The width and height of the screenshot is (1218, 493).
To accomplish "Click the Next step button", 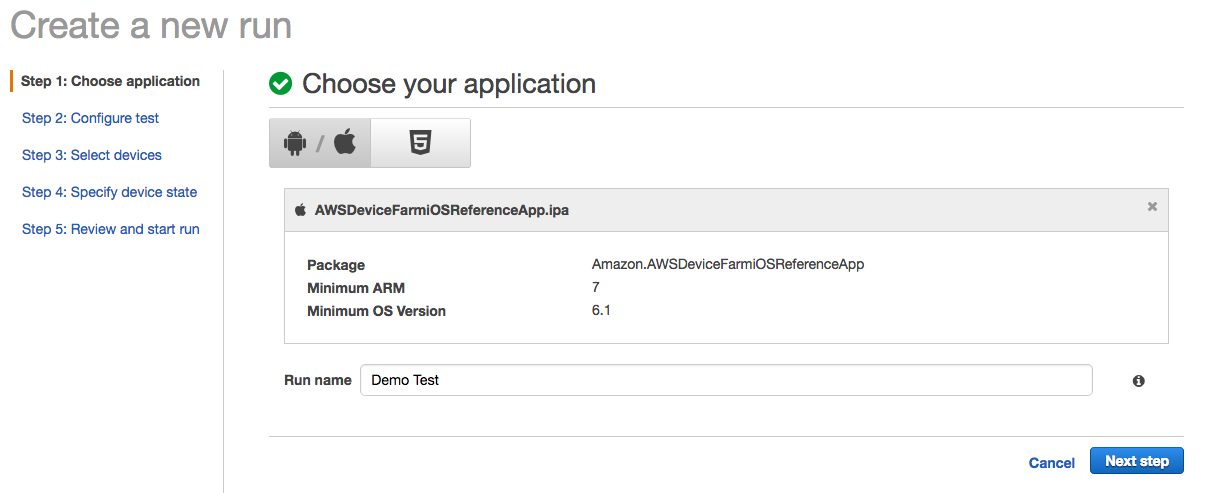I will (1137, 461).
